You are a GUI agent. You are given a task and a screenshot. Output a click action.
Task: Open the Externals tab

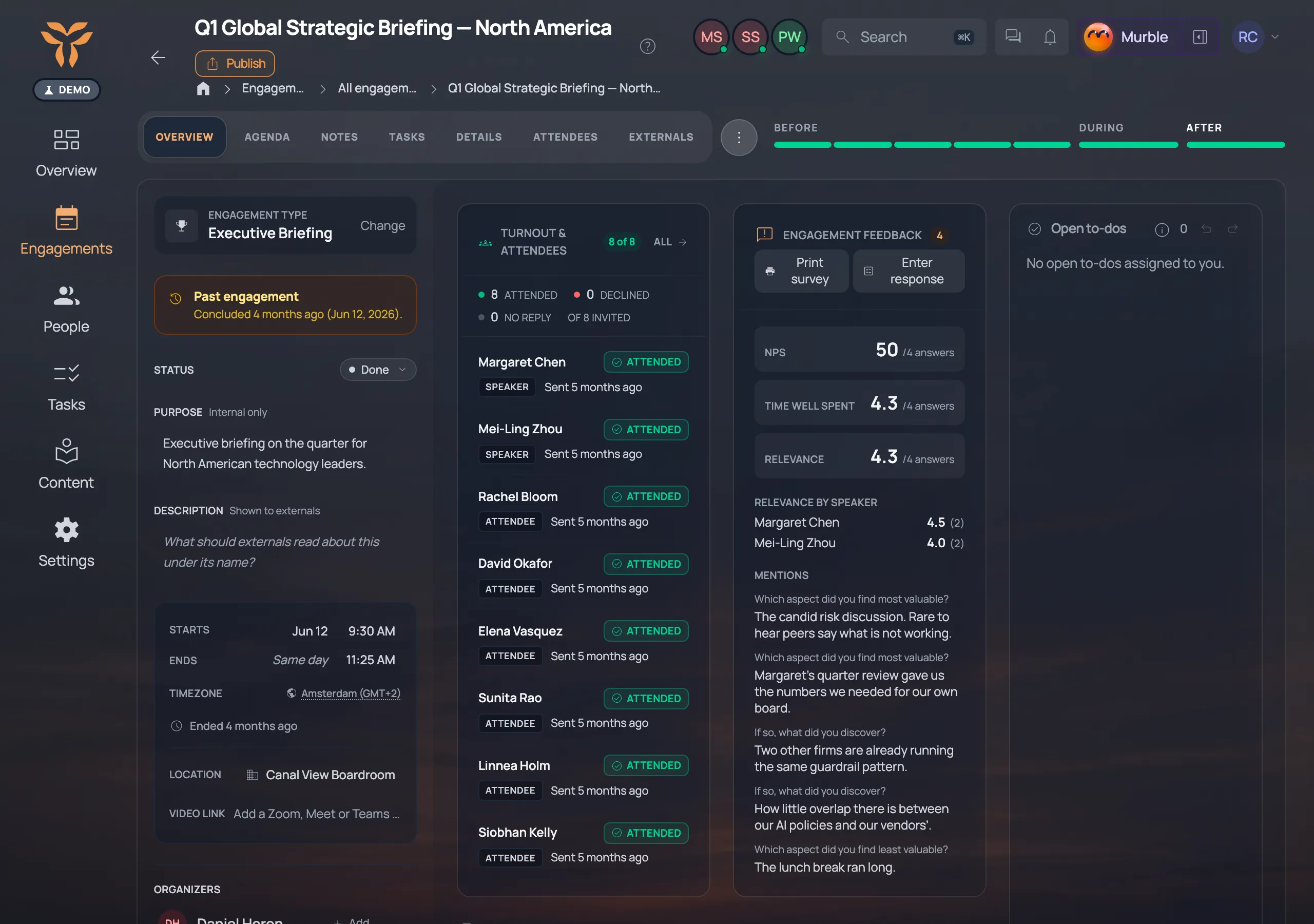pyautogui.click(x=661, y=138)
